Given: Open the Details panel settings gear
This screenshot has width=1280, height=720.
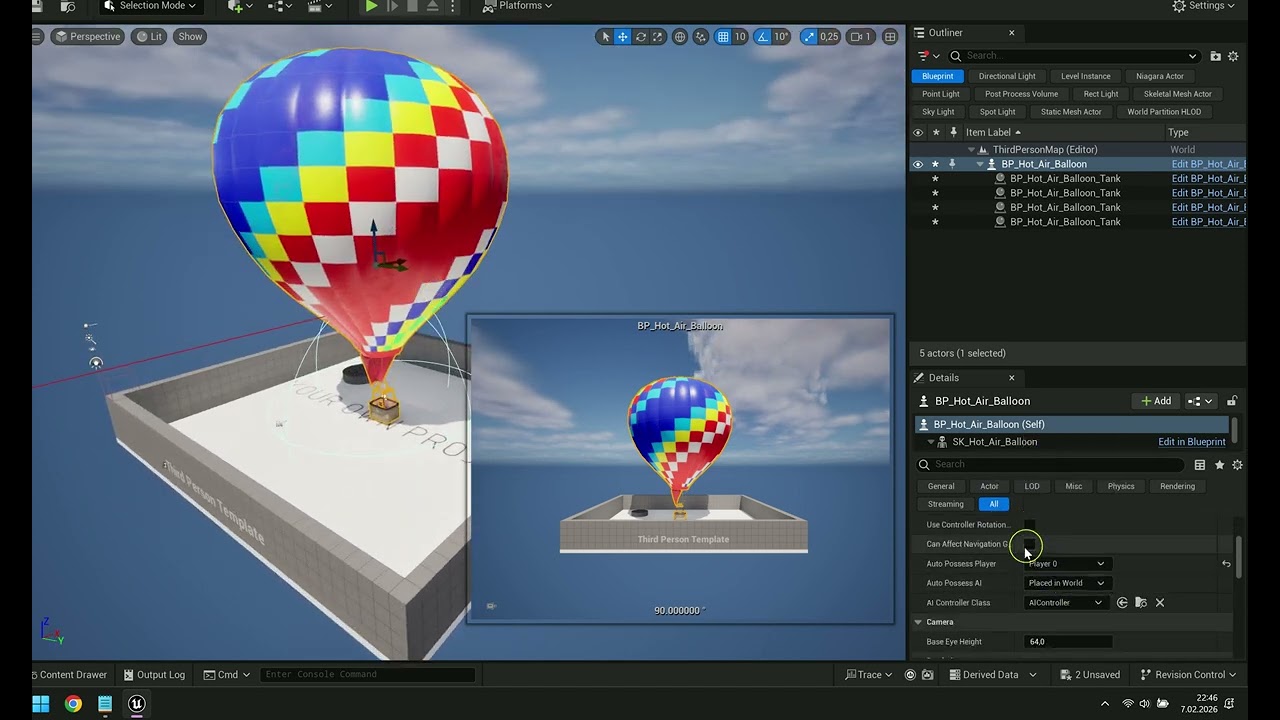Looking at the screenshot, I should coord(1237,465).
